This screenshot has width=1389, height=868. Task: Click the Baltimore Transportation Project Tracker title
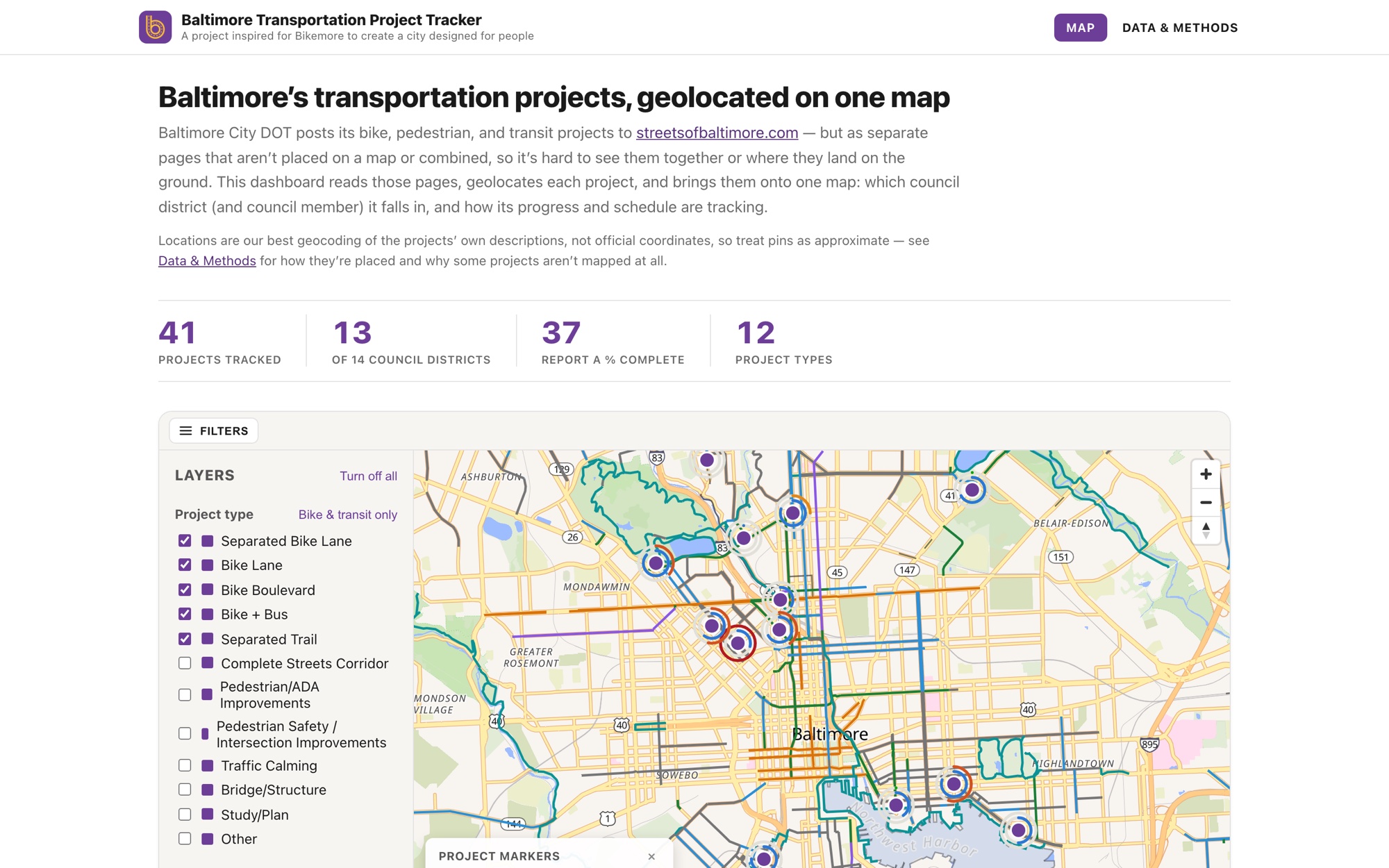coord(331,19)
